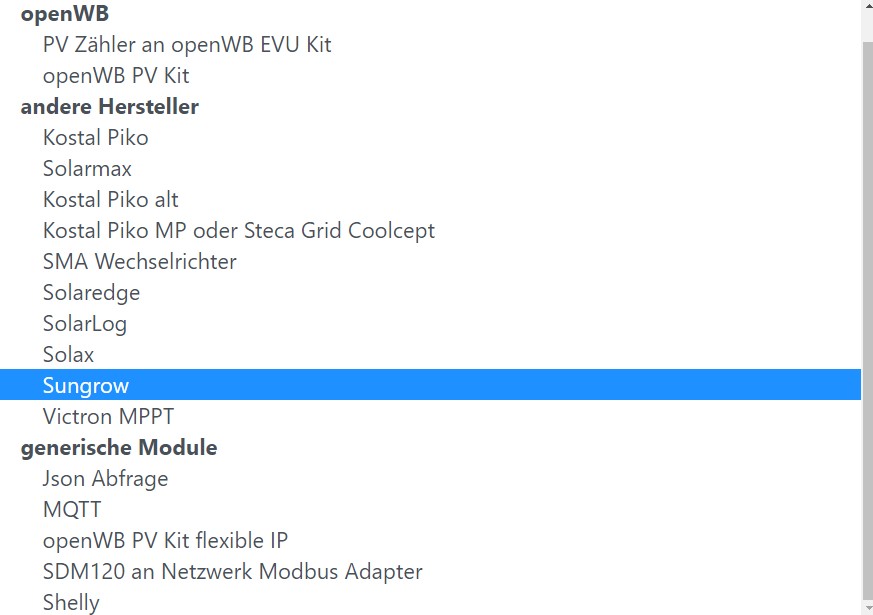Screen dimensions: 873x615
Task: Choose the plain 'openWB PV Kit' entry
Action: coord(116,76)
